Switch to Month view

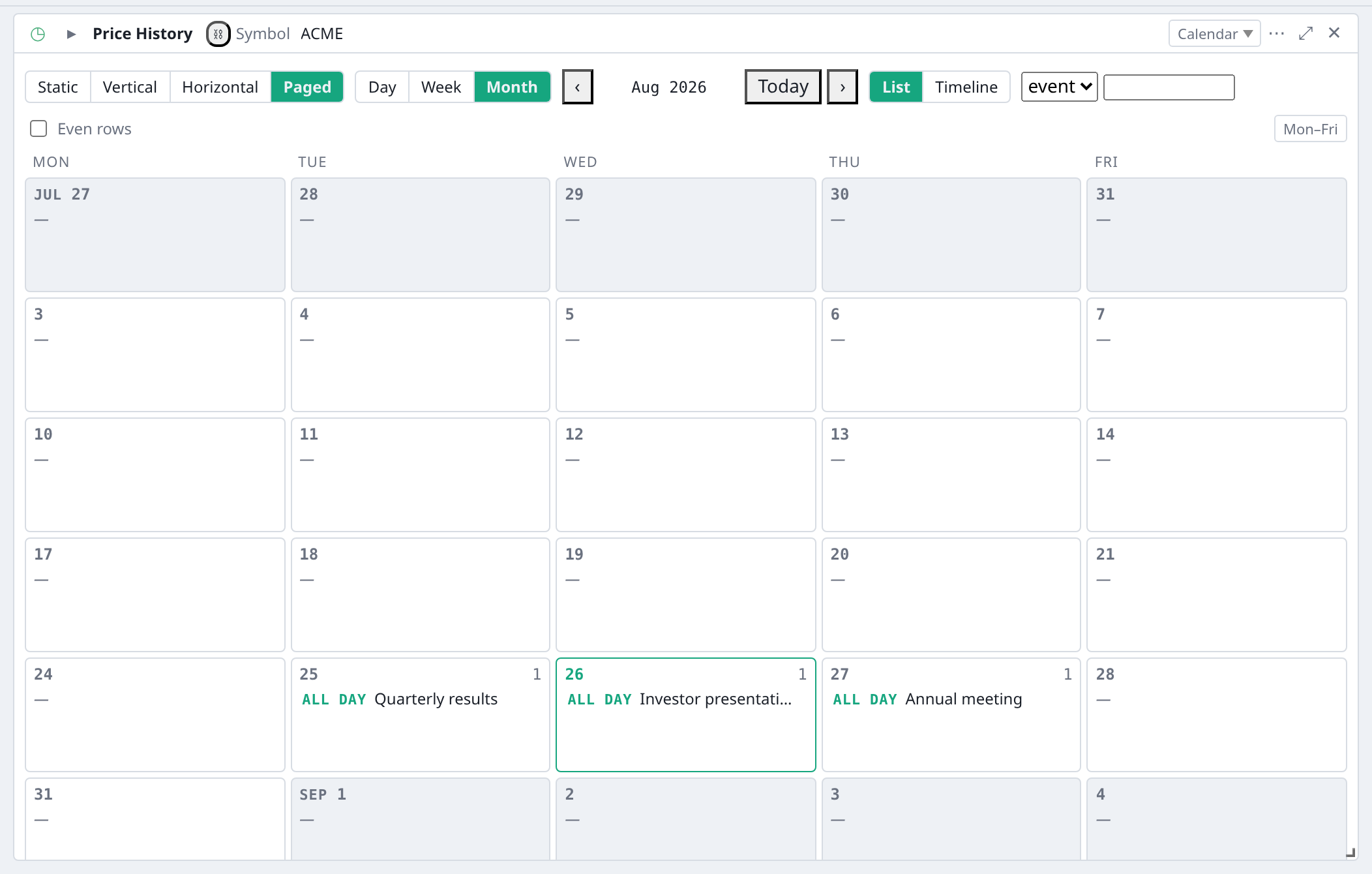pos(513,87)
